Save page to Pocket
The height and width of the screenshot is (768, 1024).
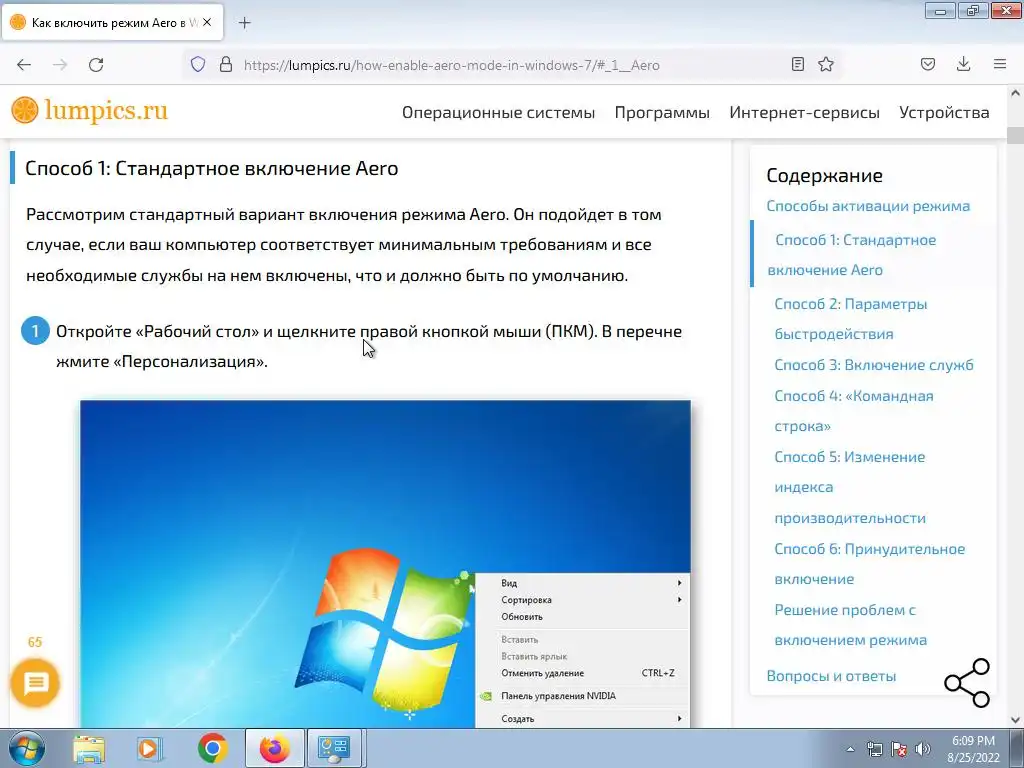pyautogui.click(x=928, y=65)
